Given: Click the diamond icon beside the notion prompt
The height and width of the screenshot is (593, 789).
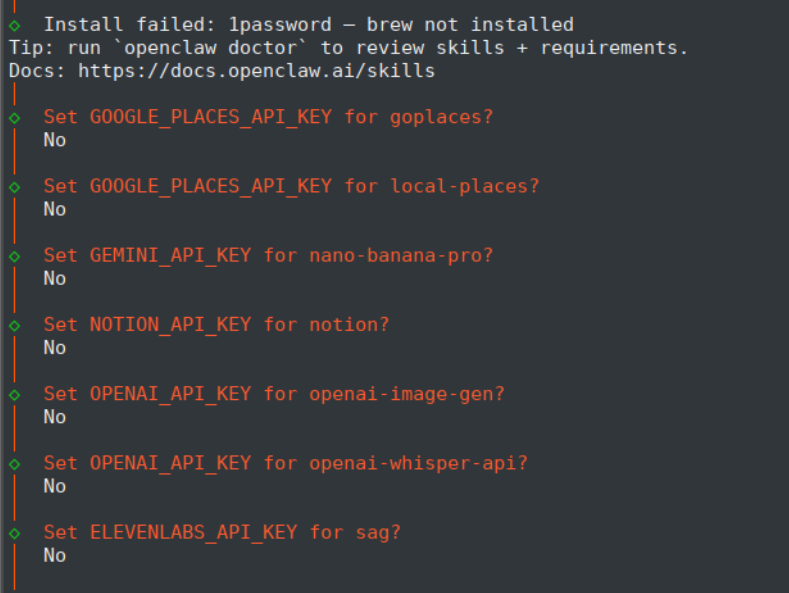Looking at the screenshot, I should coord(14,325).
